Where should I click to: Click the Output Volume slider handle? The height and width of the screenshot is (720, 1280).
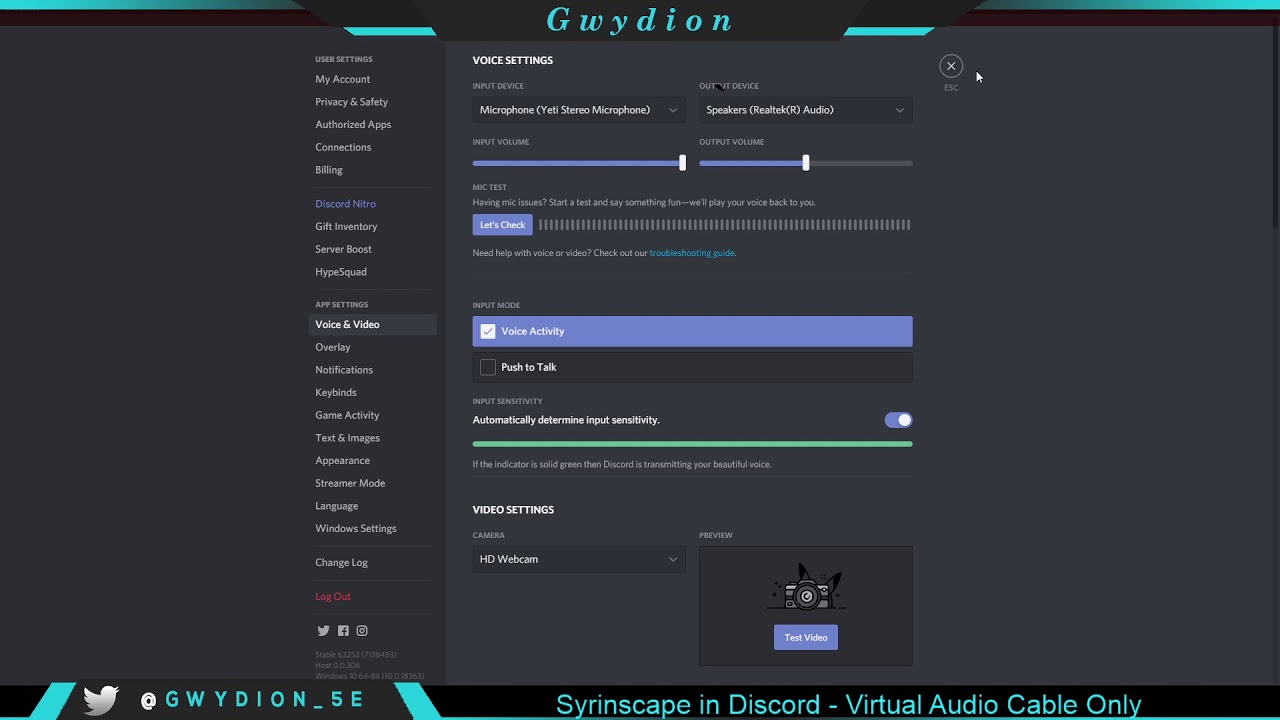(806, 163)
